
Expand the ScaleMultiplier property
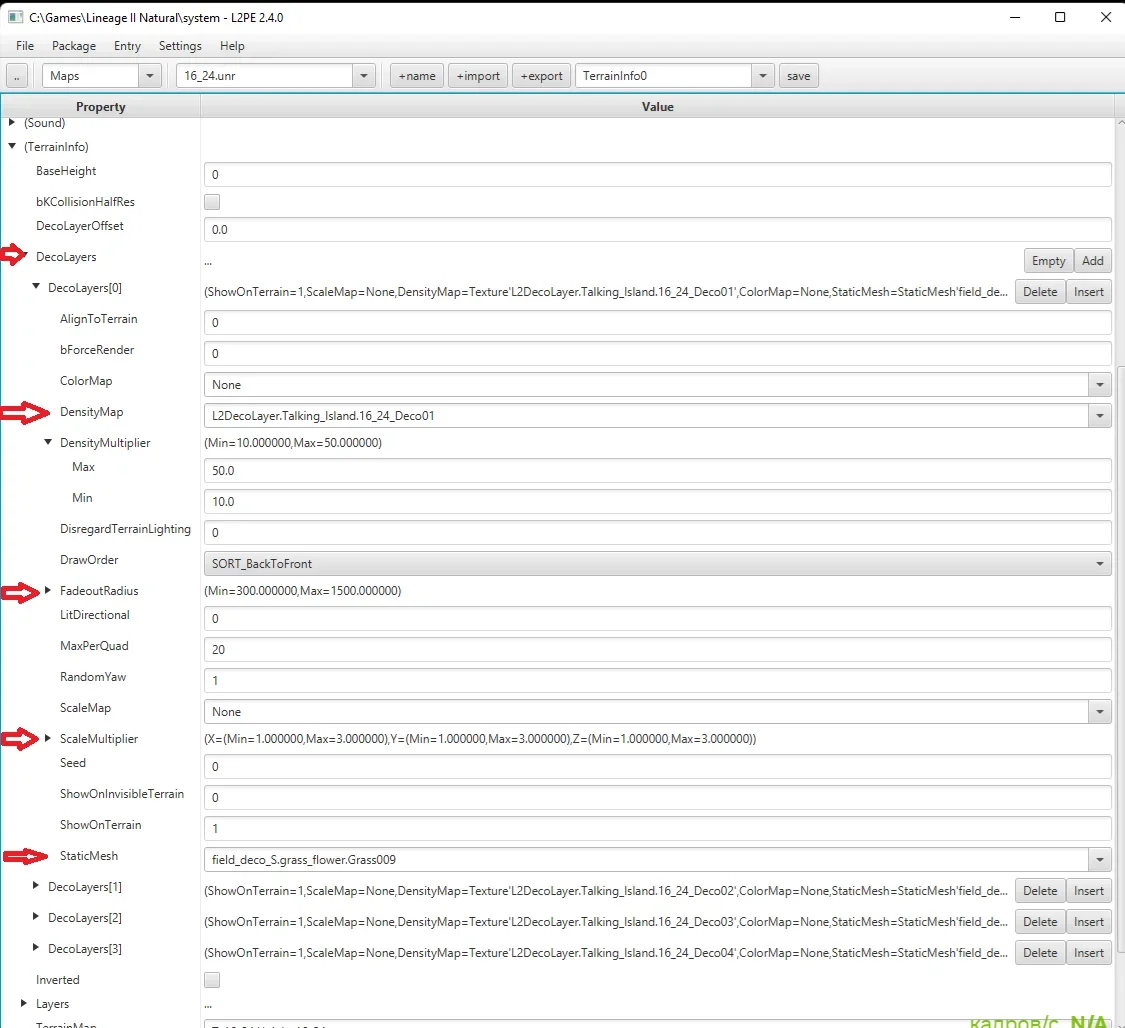click(x=48, y=739)
